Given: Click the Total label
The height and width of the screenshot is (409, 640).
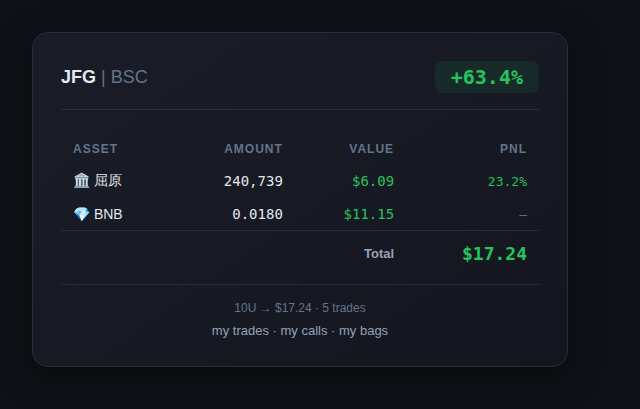Looking at the screenshot, I should [379, 253].
